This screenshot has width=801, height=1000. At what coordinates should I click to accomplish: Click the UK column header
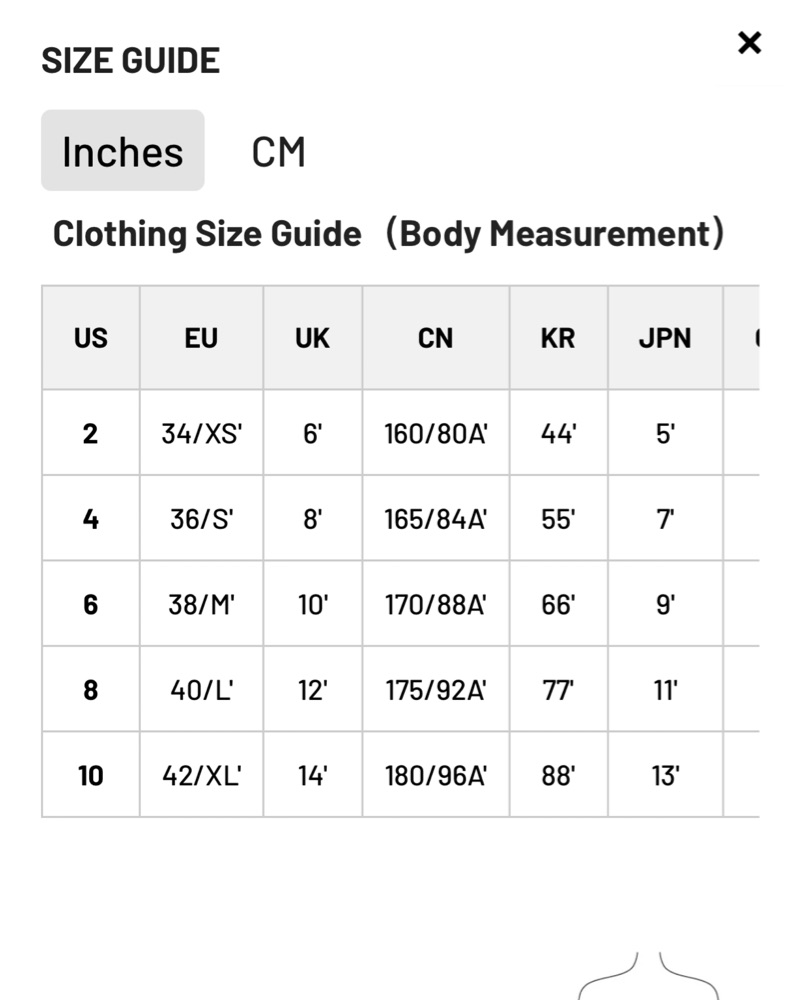[312, 338]
